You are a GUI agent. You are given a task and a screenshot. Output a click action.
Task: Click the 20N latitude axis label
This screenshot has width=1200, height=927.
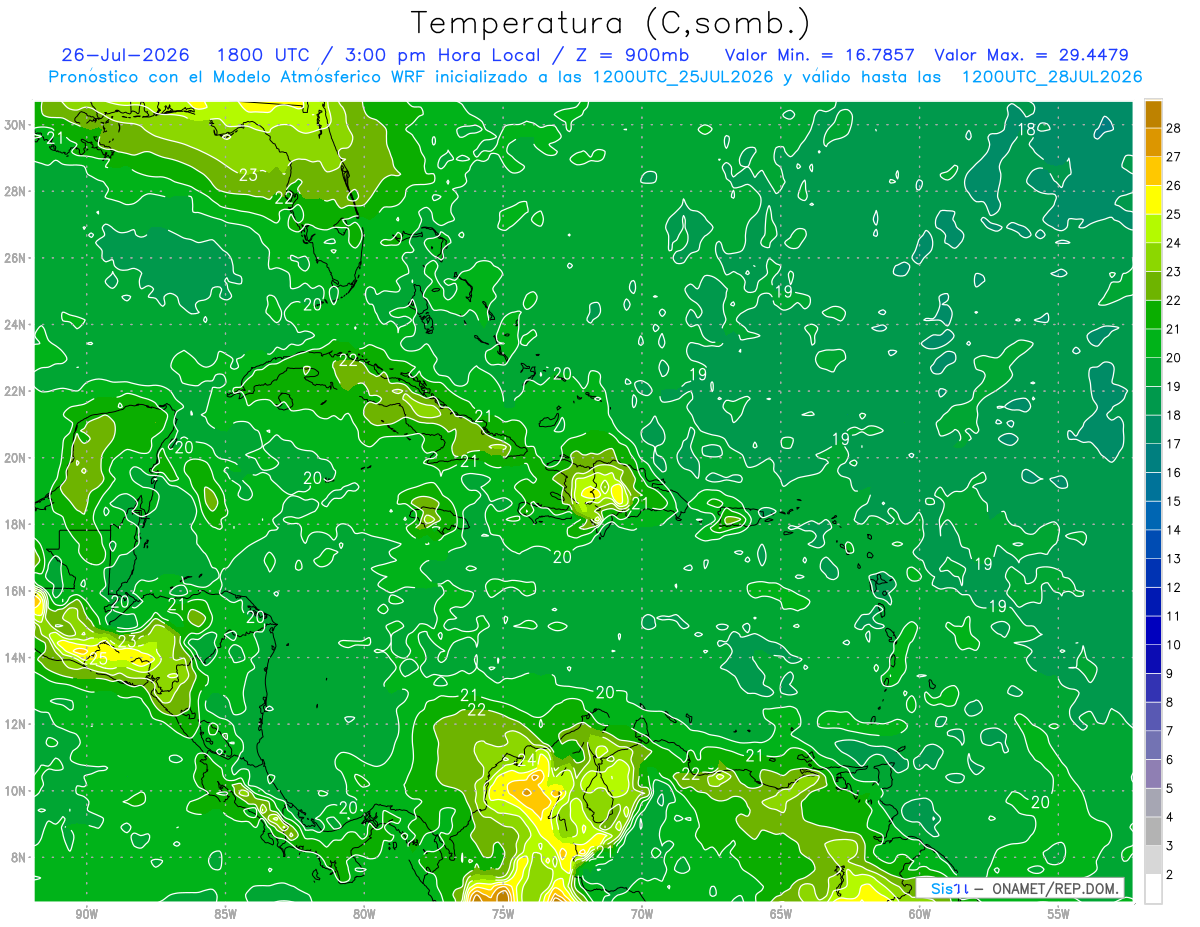pyautogui.click(x=15, y=458)
